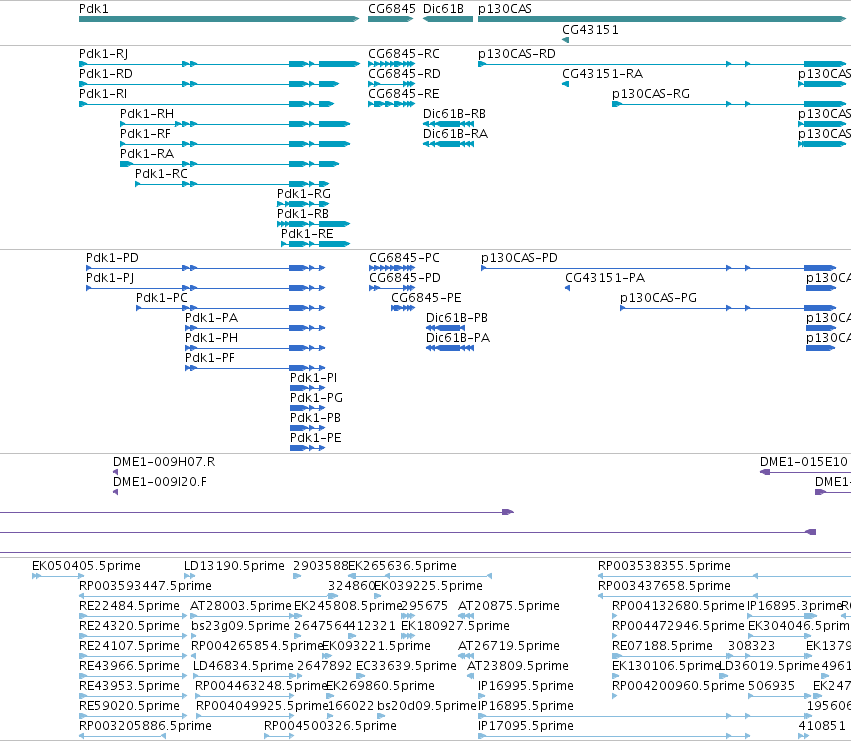This screenshot has width=851, height=741.
Task: Click EST RP003538355.5prime
Action: pyautogui.click(x=664, y=566)
